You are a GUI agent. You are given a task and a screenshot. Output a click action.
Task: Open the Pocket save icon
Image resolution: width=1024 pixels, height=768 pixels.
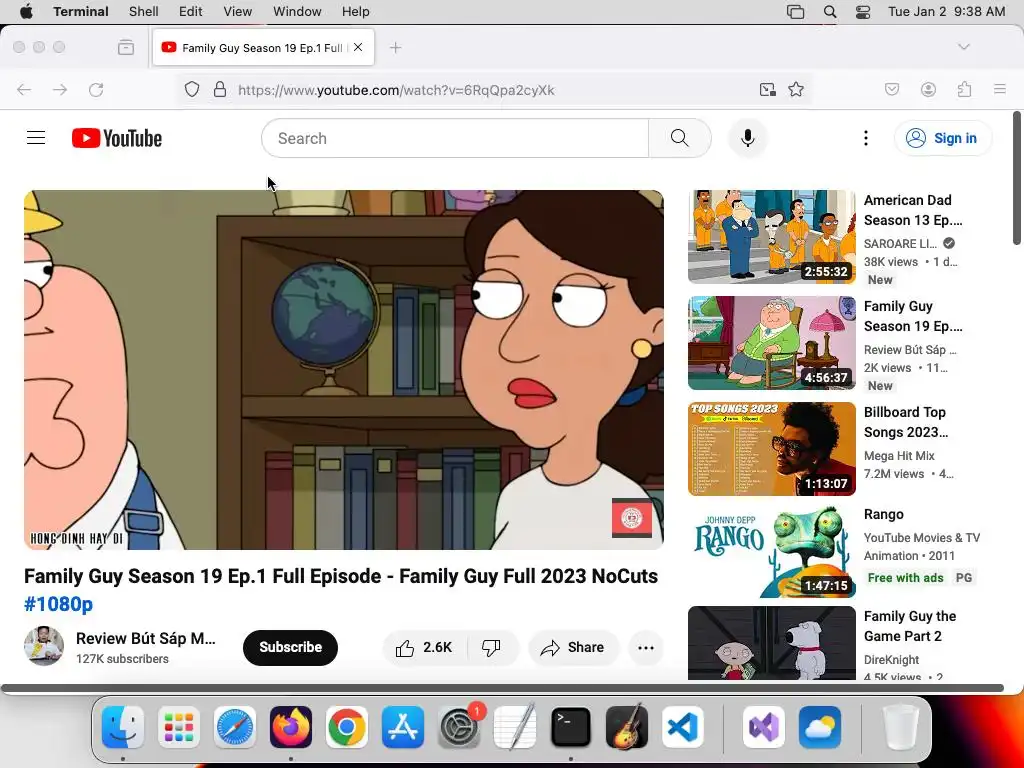[892, 89]
